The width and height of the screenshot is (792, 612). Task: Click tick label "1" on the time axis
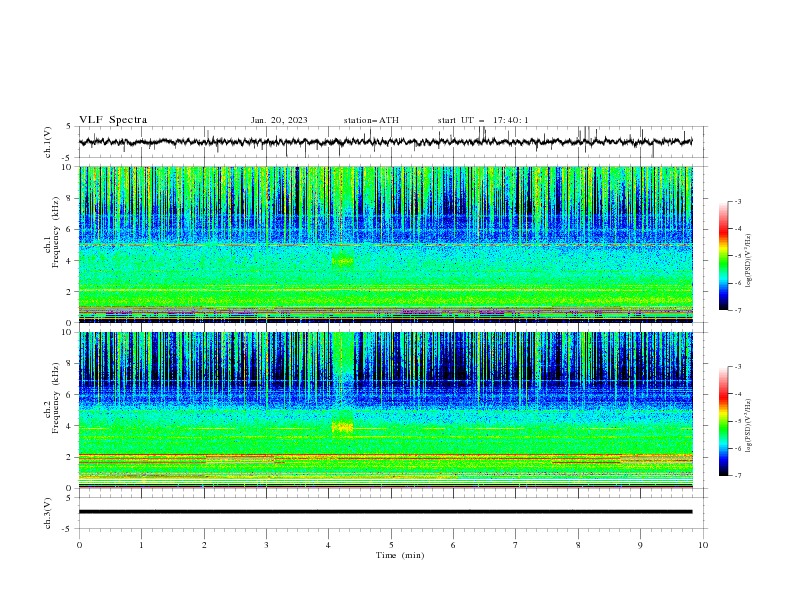coord(141,545)
